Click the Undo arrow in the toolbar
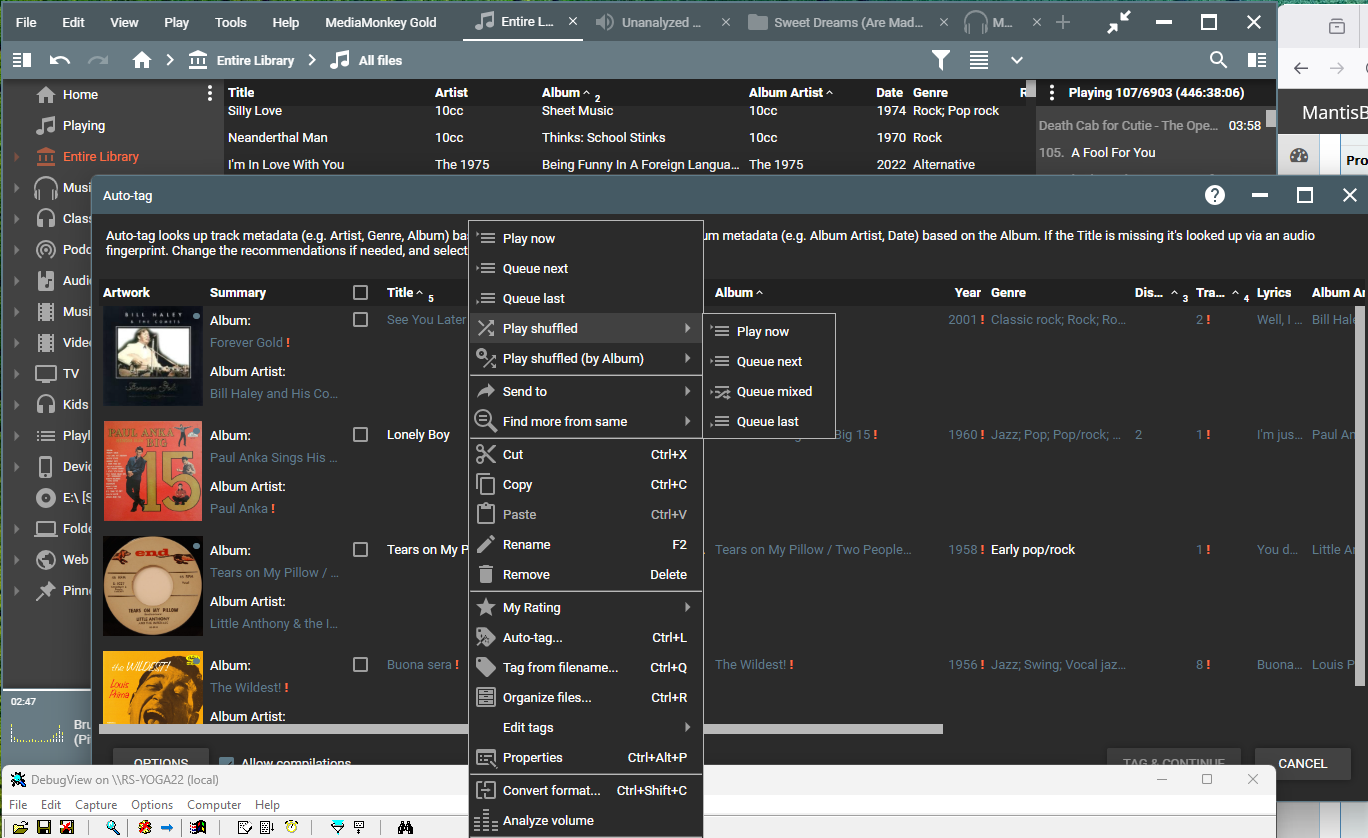The width and height of the screenshot is (1368, 838). 60,60
